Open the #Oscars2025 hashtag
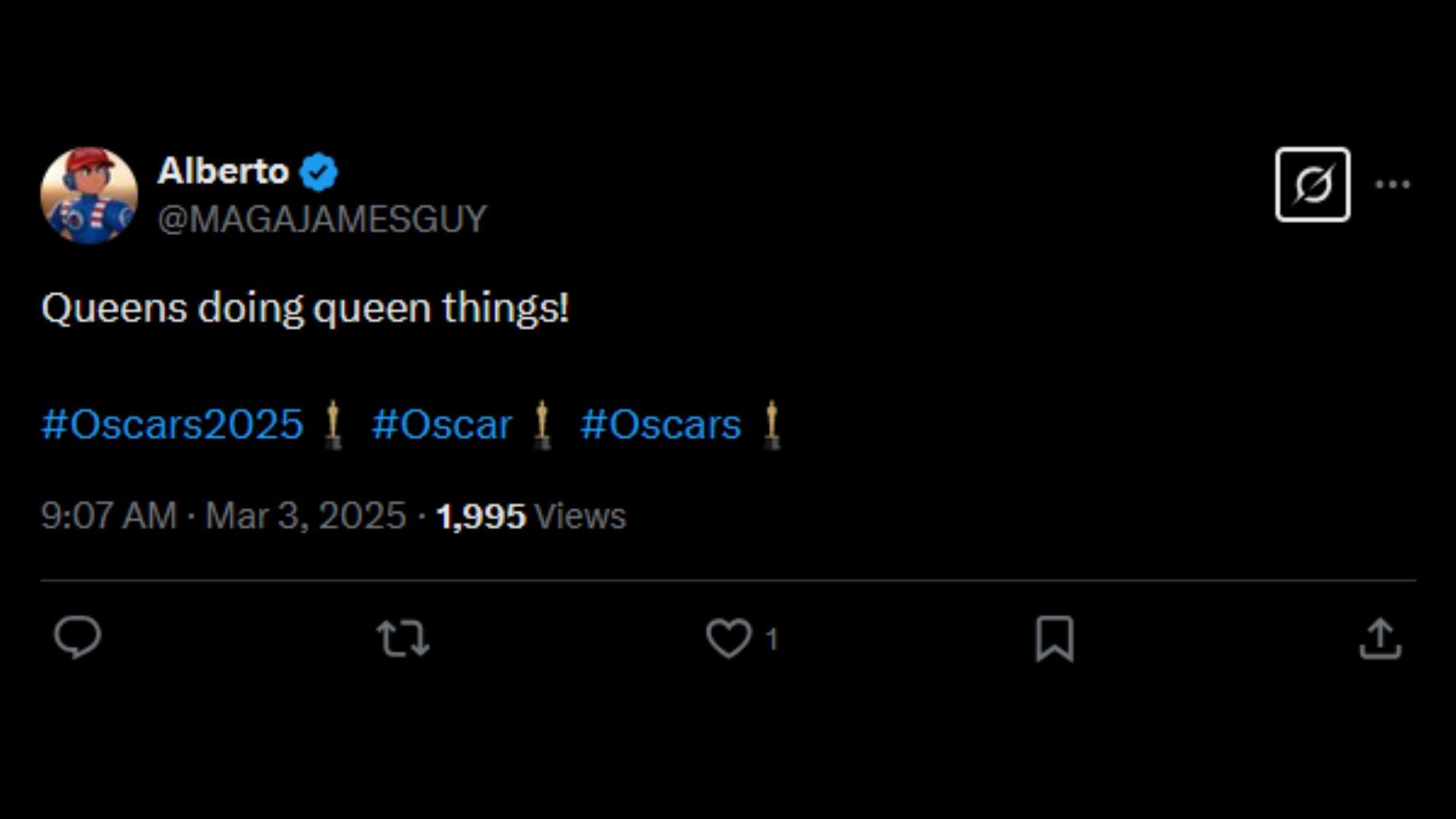 point(172,424)
